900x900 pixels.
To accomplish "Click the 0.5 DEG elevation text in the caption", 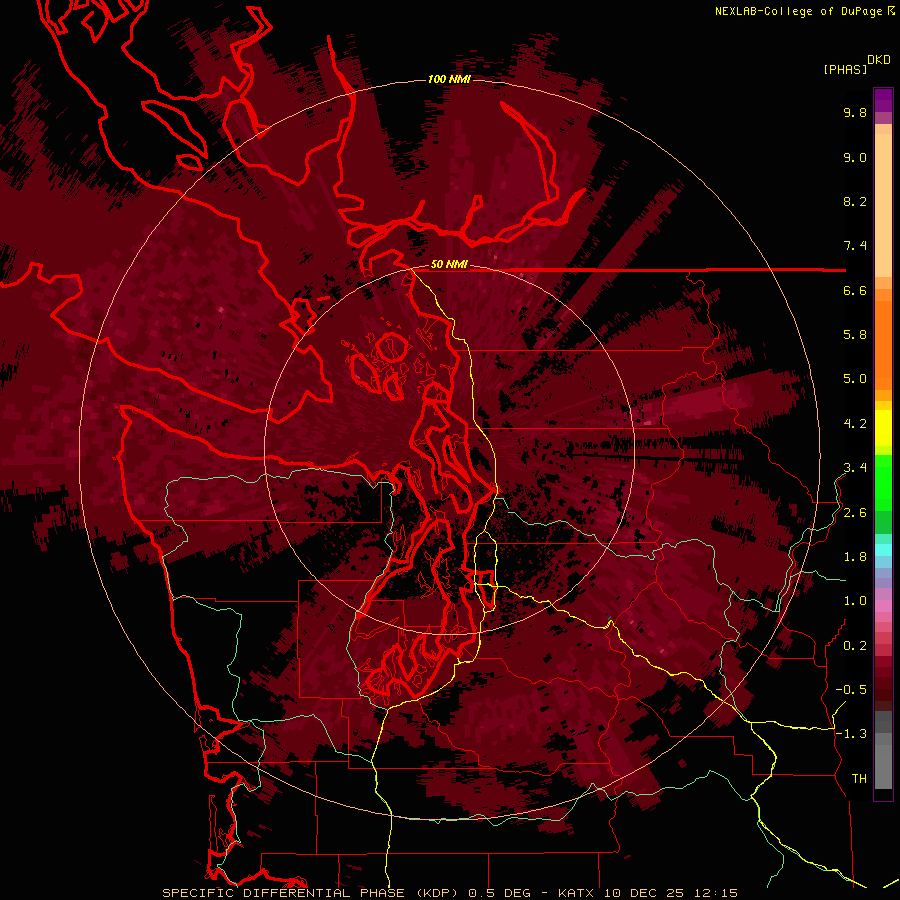I will pos(500,893).
